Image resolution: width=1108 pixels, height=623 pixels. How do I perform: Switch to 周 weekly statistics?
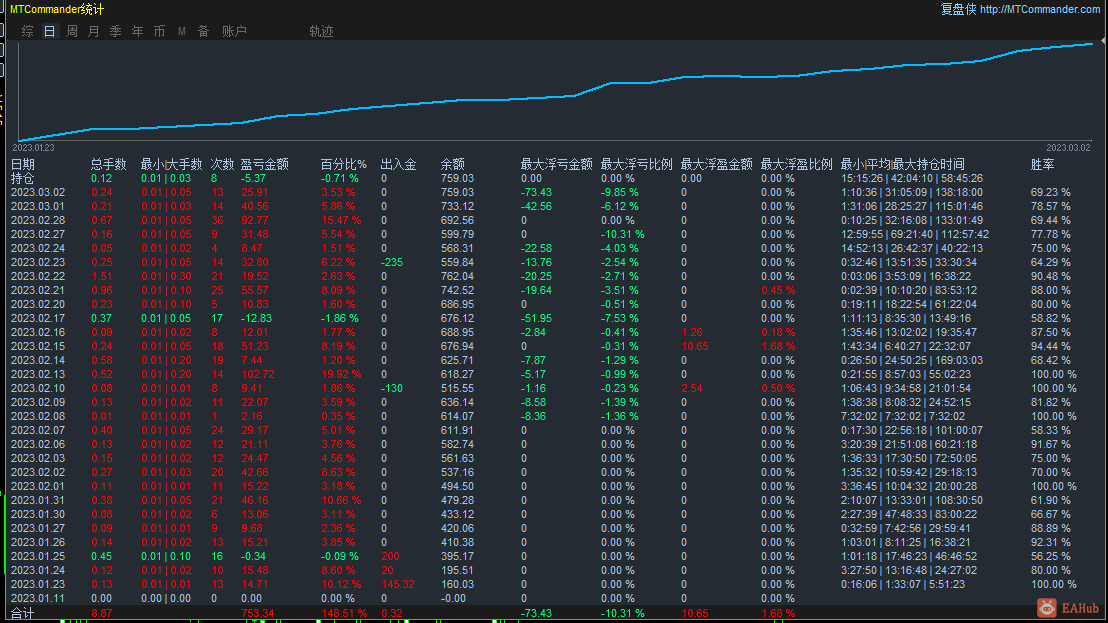(71, 30)
